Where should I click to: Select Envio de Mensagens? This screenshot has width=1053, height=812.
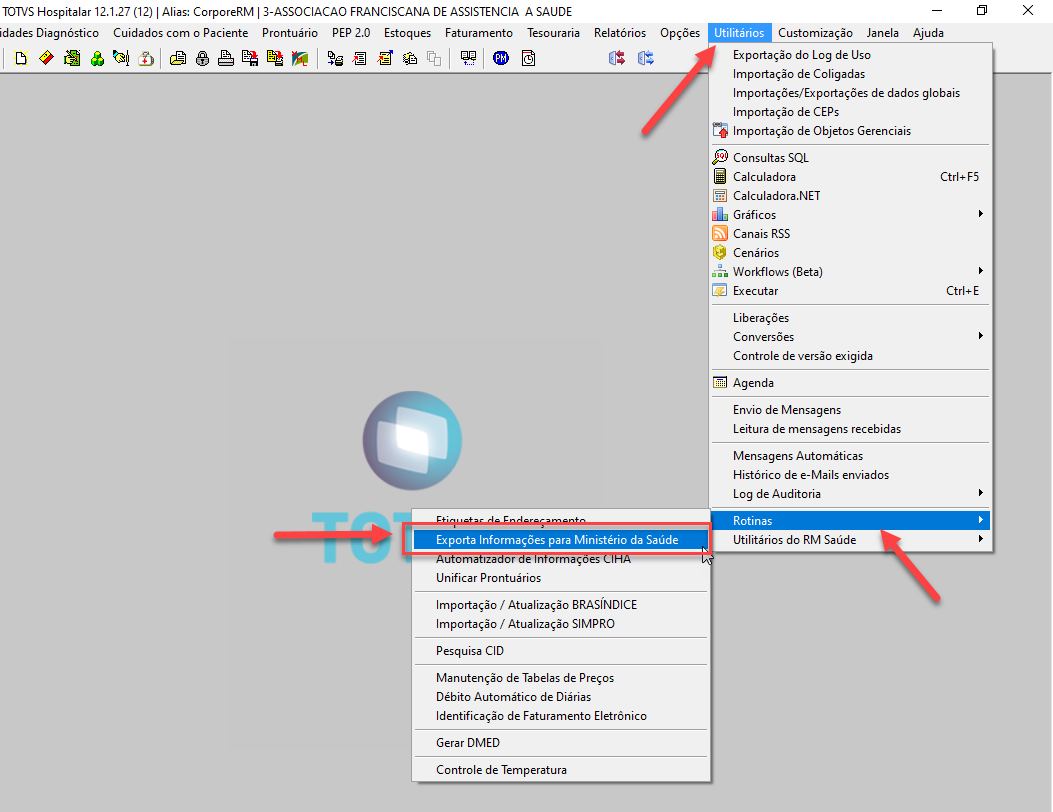tap(850, 410)
